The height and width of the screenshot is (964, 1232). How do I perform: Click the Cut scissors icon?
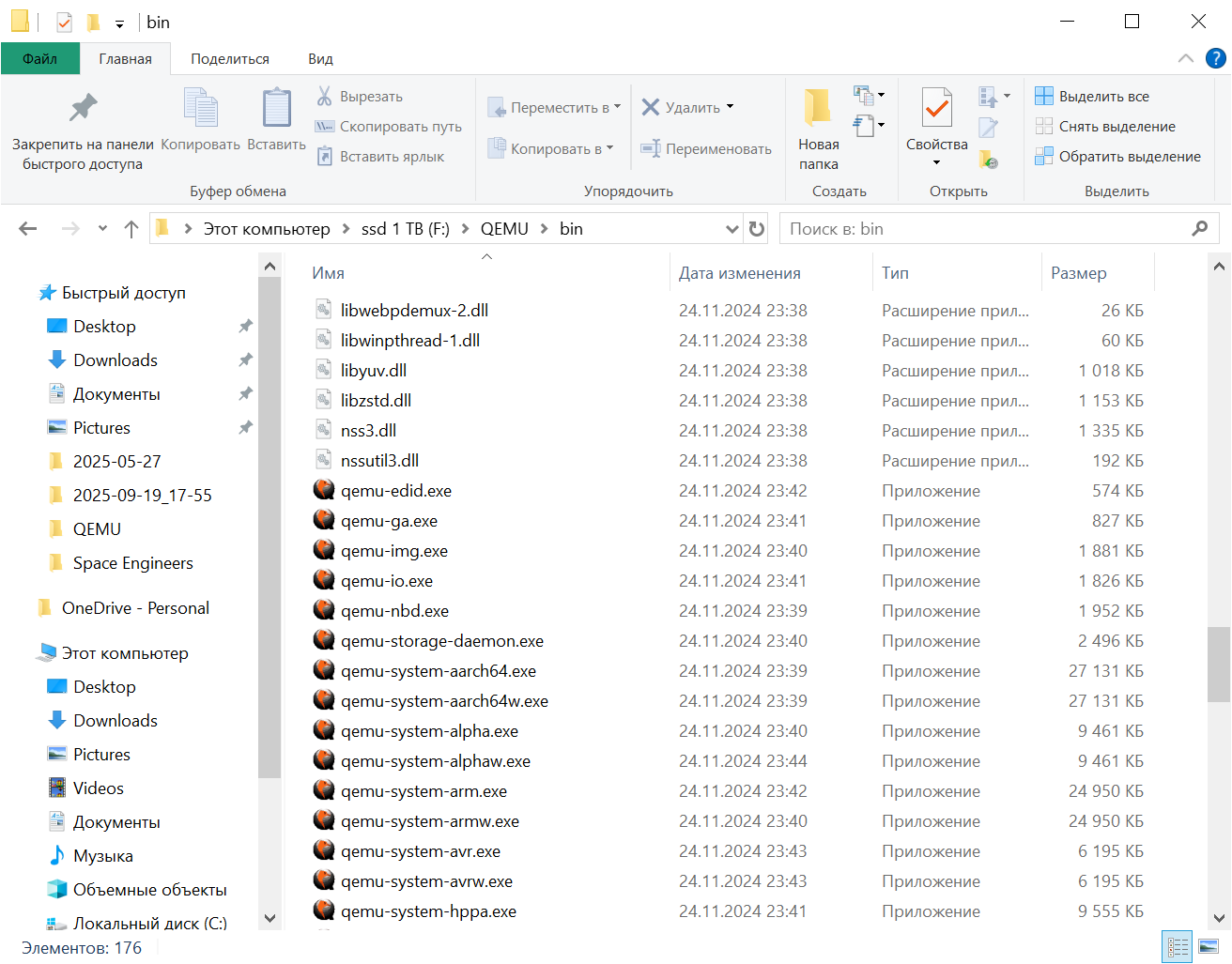coord(325,96)
